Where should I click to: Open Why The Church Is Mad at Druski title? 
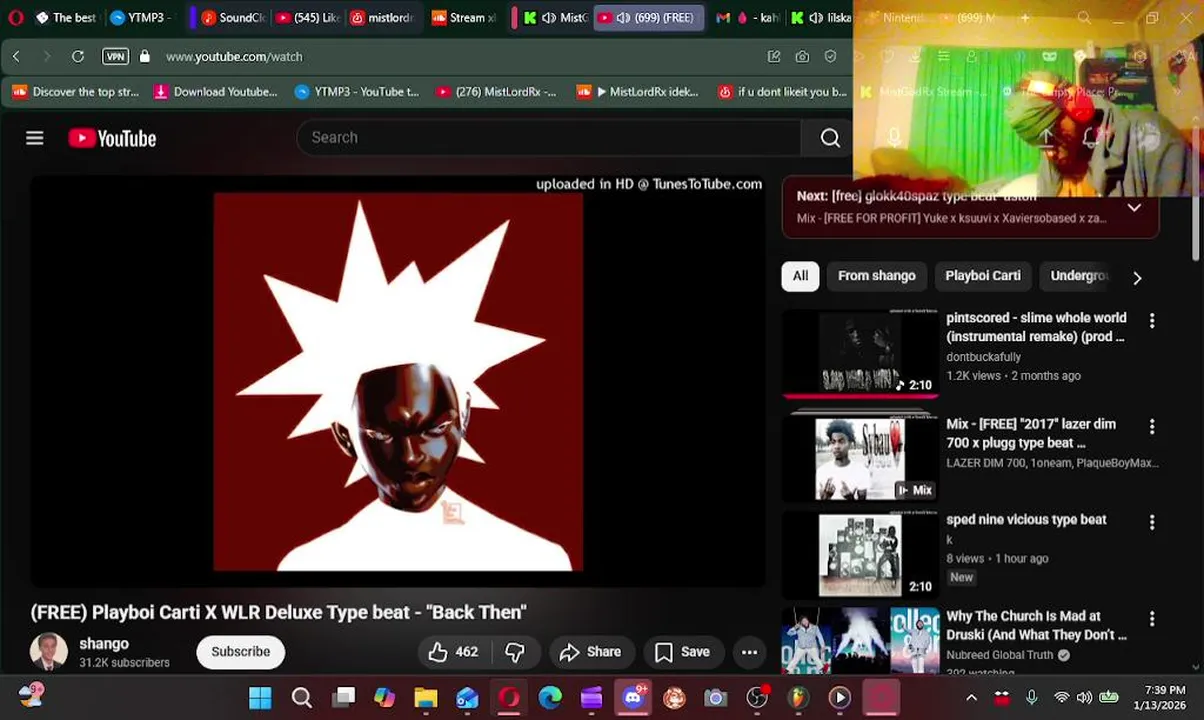[x=1036, y=625]
